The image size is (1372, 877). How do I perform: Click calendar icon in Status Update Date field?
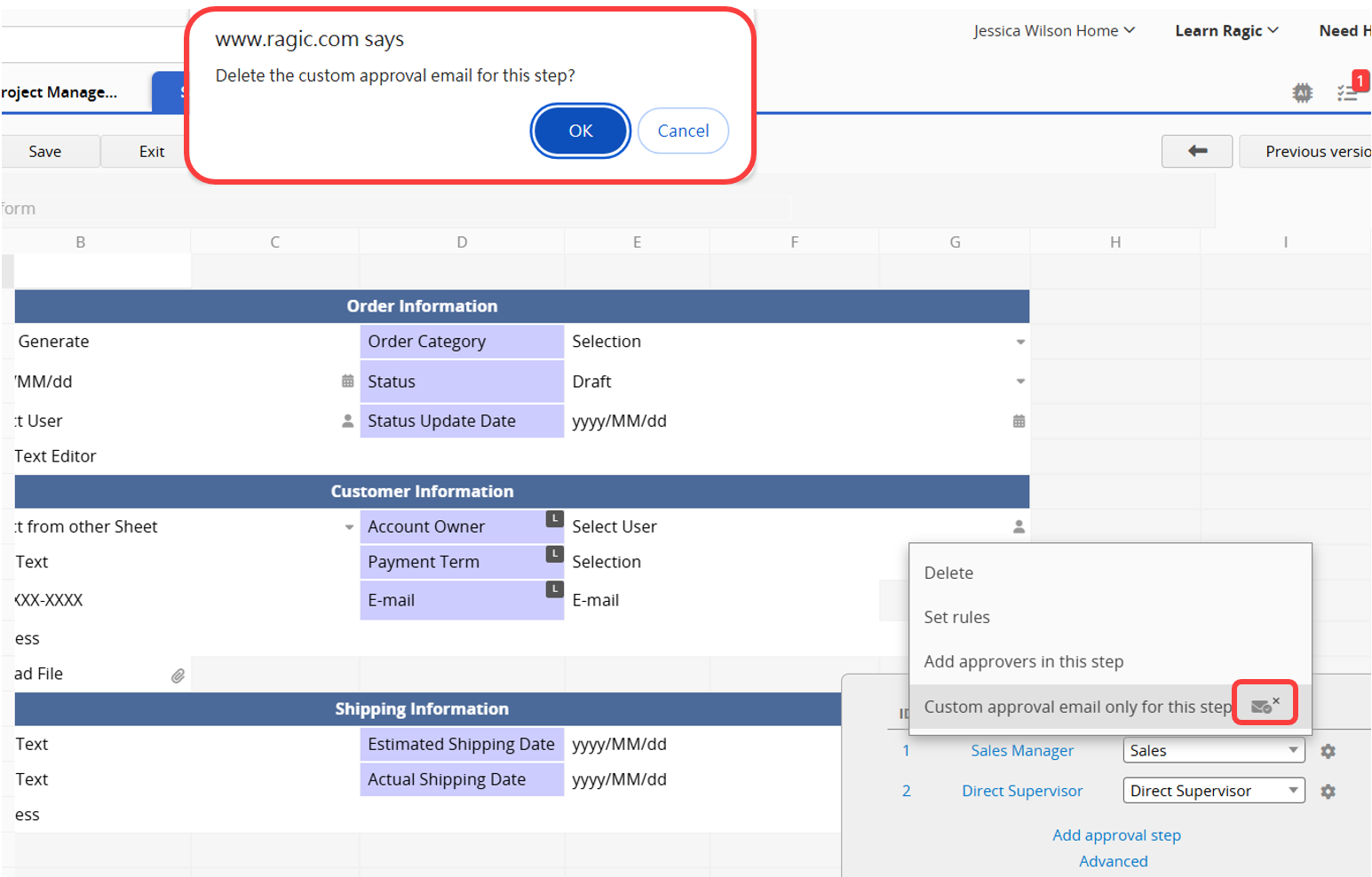1019,421
